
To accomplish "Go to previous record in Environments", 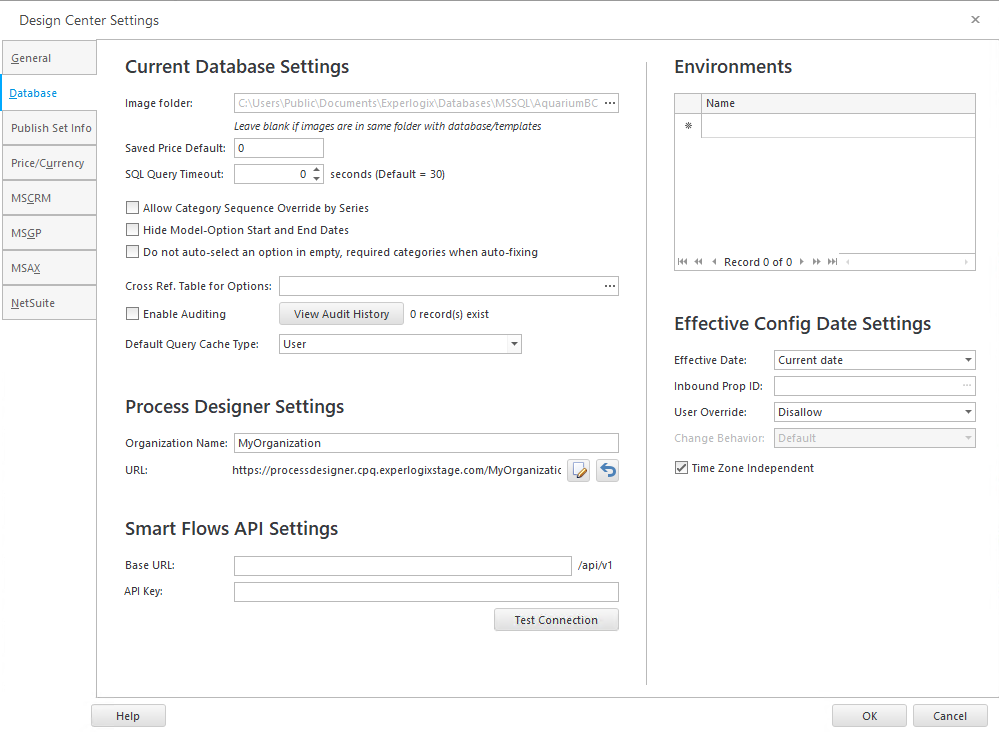I will click(x=714, y=262).
